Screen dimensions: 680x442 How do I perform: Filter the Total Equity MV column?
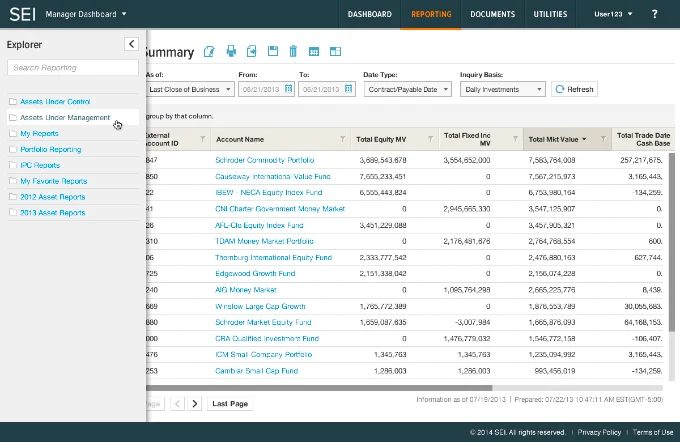click(x=430, y=139)
